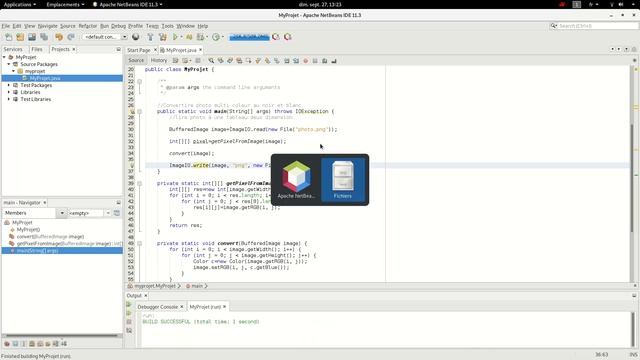Click the New Project toolbar icon

[20, 37]
